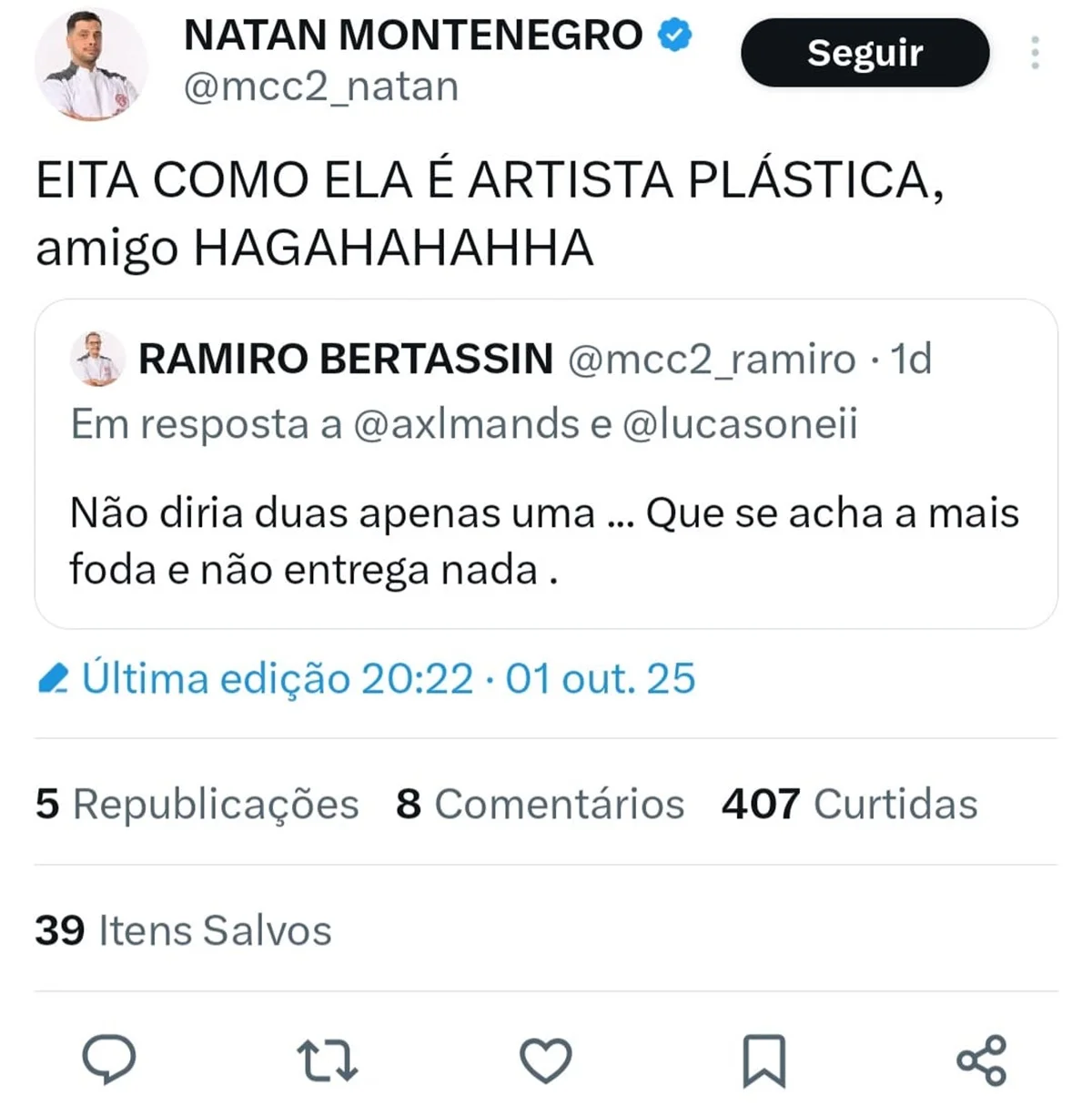Open Natan Montenegro's profile picture
The height and width of the screenshot is (1116, 1092).
[x=90, y=64]
